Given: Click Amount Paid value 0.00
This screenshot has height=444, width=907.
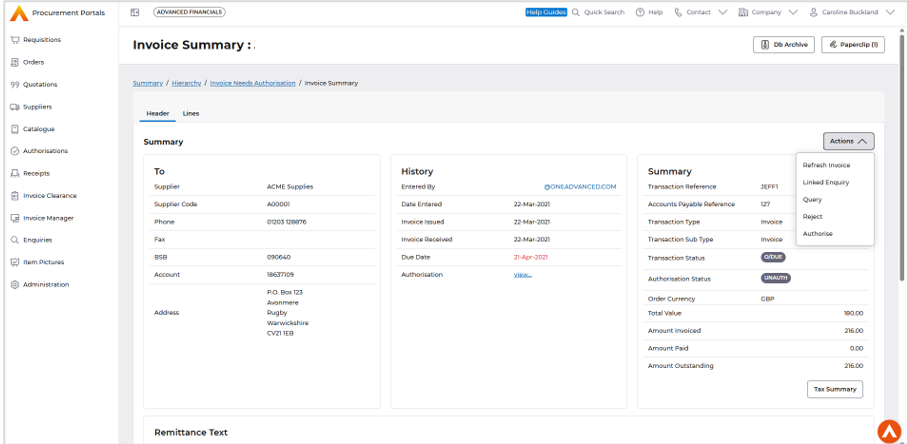Looking at the screenshot, I should tap(857, 349).
